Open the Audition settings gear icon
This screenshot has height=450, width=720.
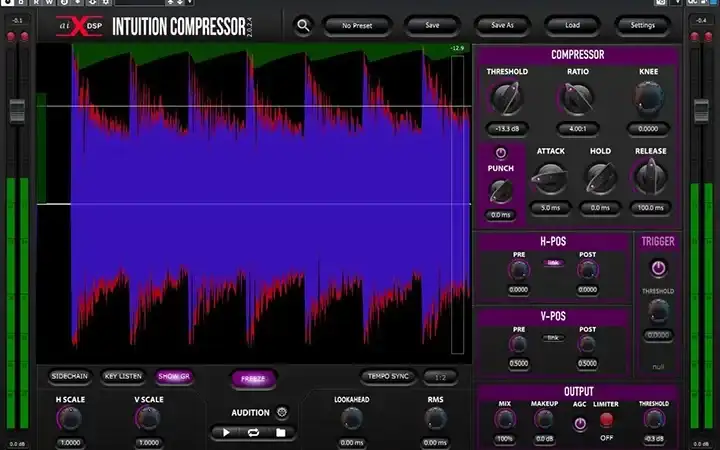click(281, 412)
